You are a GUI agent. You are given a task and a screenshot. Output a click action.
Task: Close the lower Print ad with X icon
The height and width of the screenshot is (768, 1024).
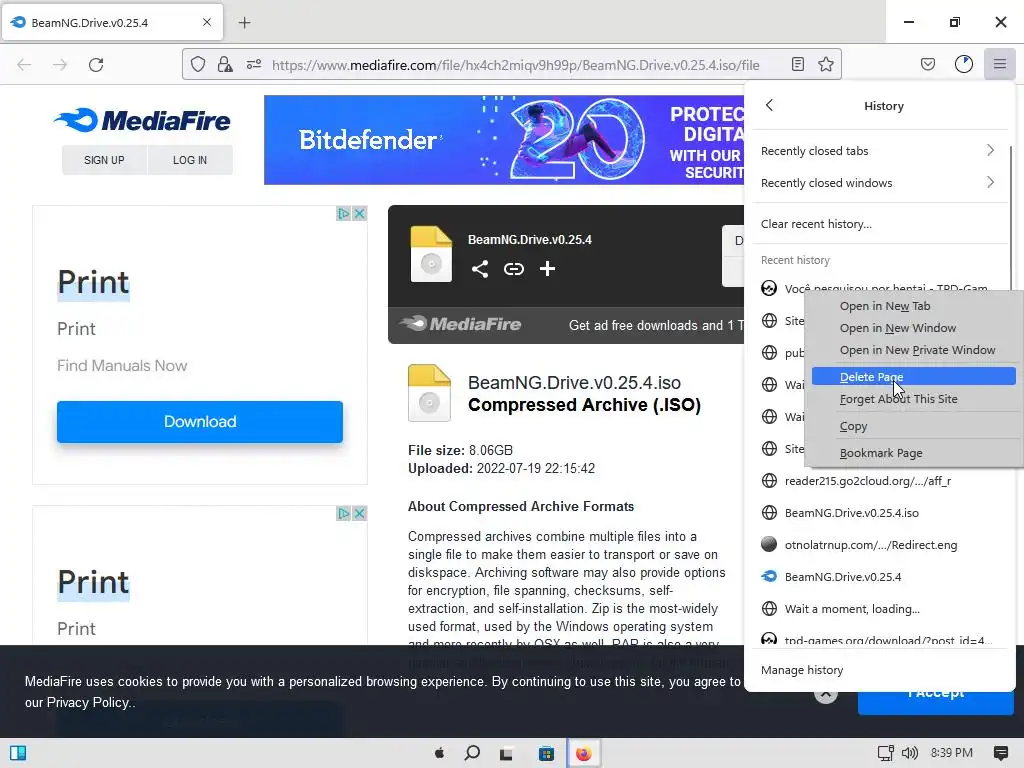359,513
